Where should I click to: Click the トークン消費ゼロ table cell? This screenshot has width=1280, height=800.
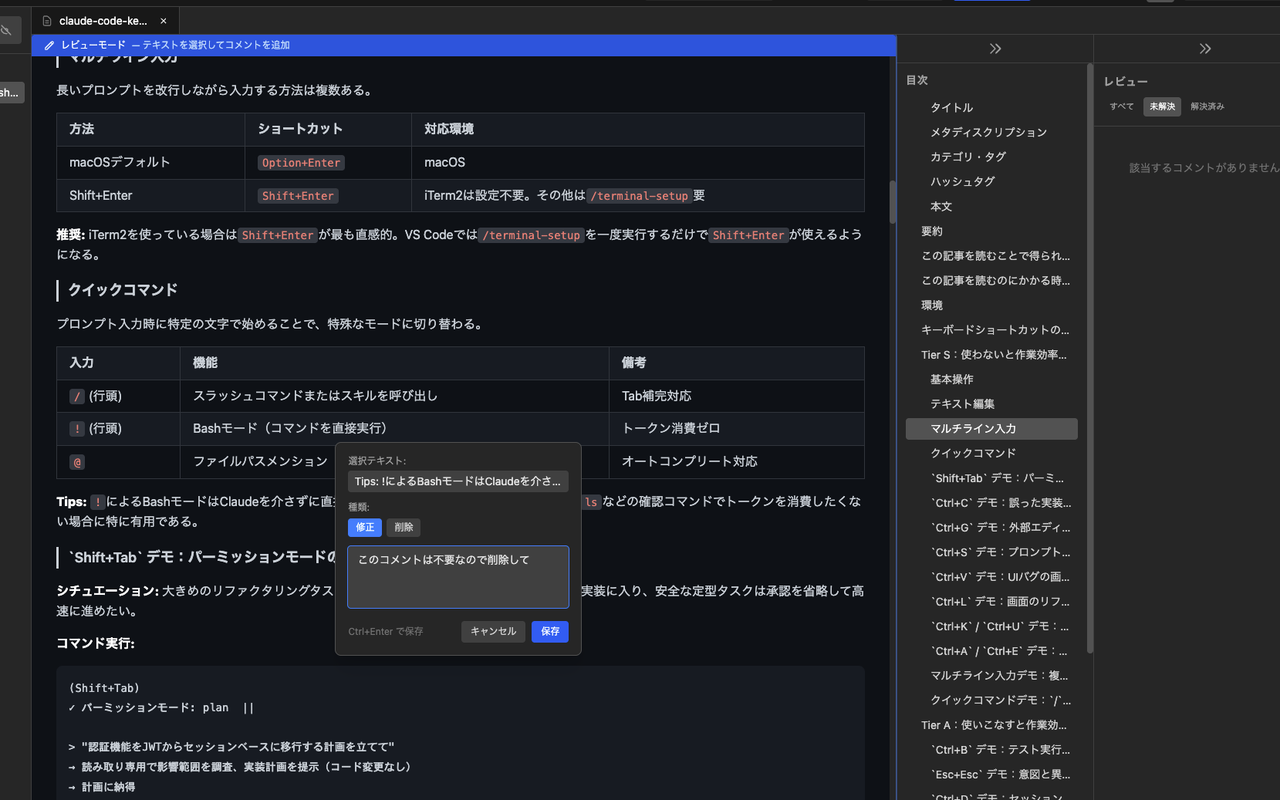[736, 429]
